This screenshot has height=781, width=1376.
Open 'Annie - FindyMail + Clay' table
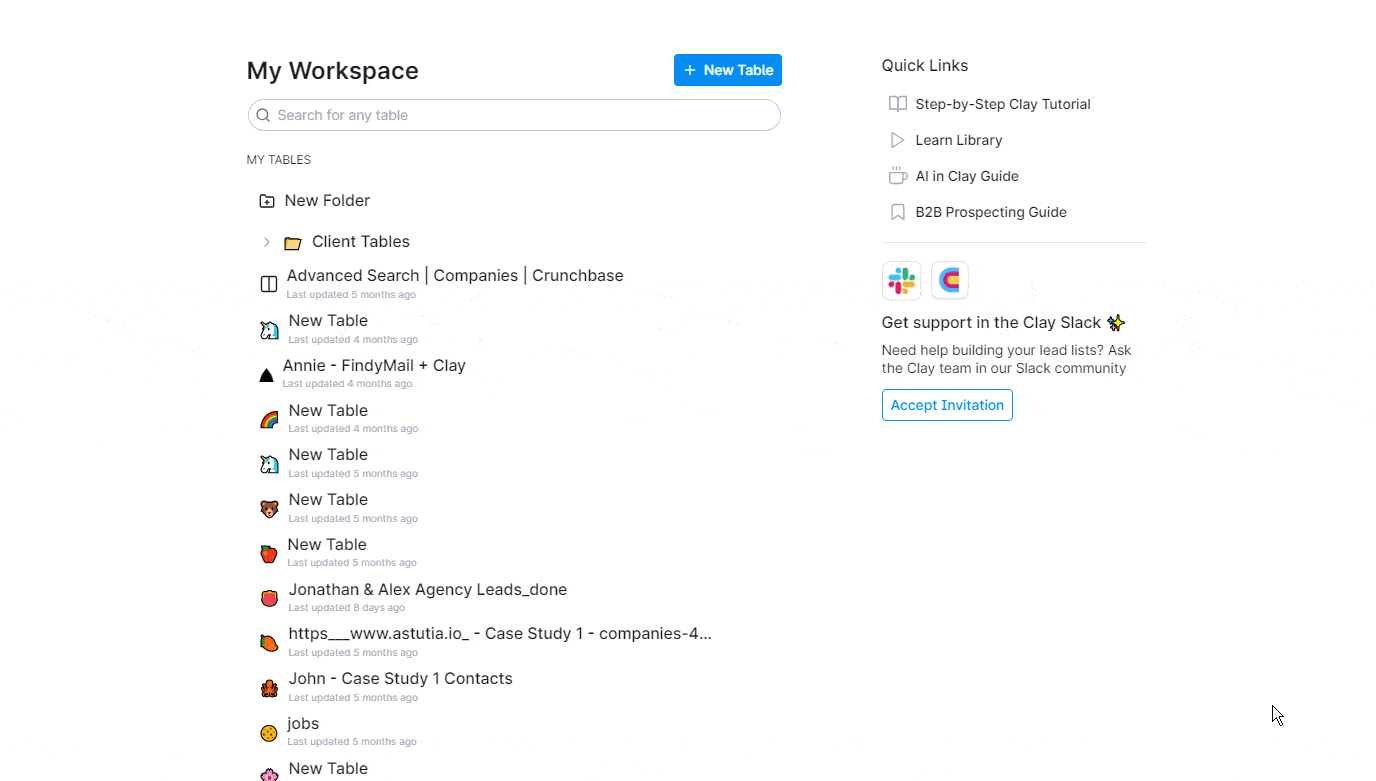pyautogui.click(x=374, y=366)
